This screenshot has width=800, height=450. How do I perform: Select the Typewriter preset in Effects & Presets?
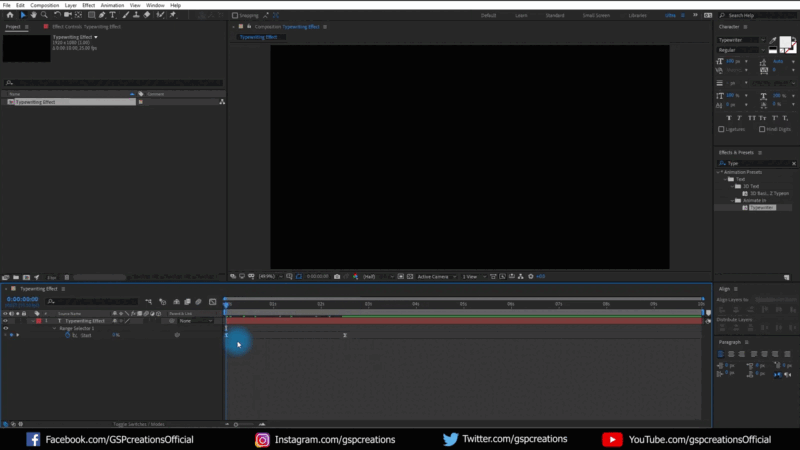[x=762, y=208]
